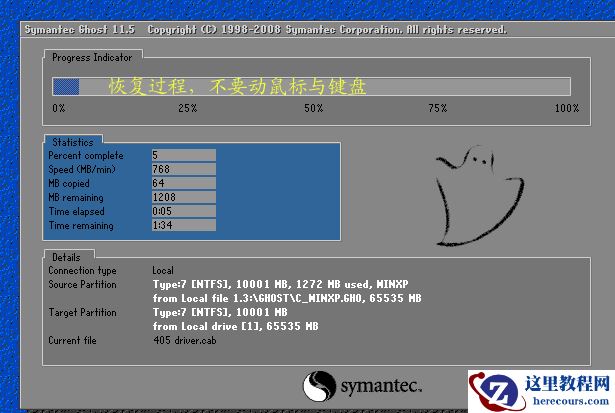
Task: Click the Symantec yin-yang logo
Action: 319,386
